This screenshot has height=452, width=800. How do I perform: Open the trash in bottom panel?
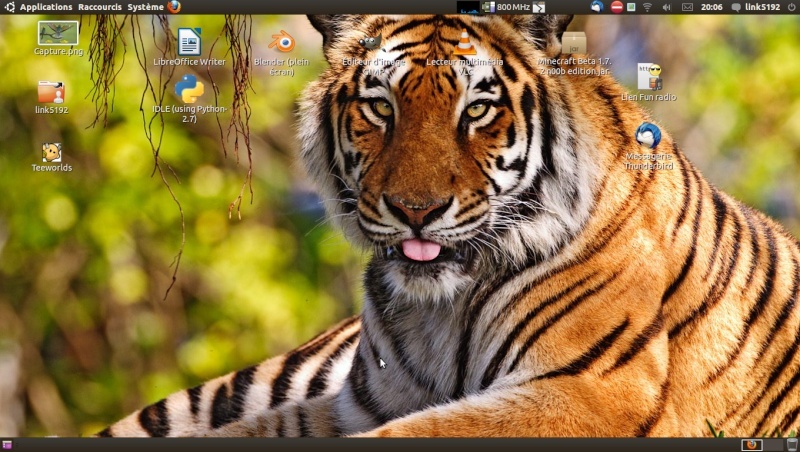[x=792, y=444]
